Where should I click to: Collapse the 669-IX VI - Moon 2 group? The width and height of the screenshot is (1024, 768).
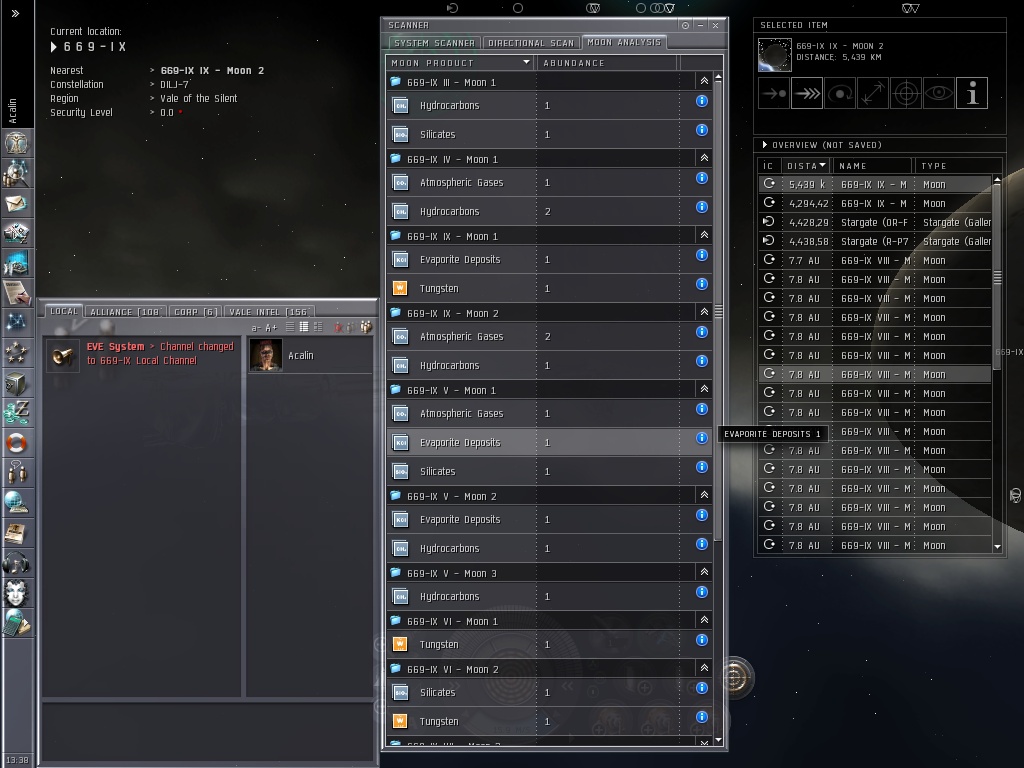(x=704, y=668)
